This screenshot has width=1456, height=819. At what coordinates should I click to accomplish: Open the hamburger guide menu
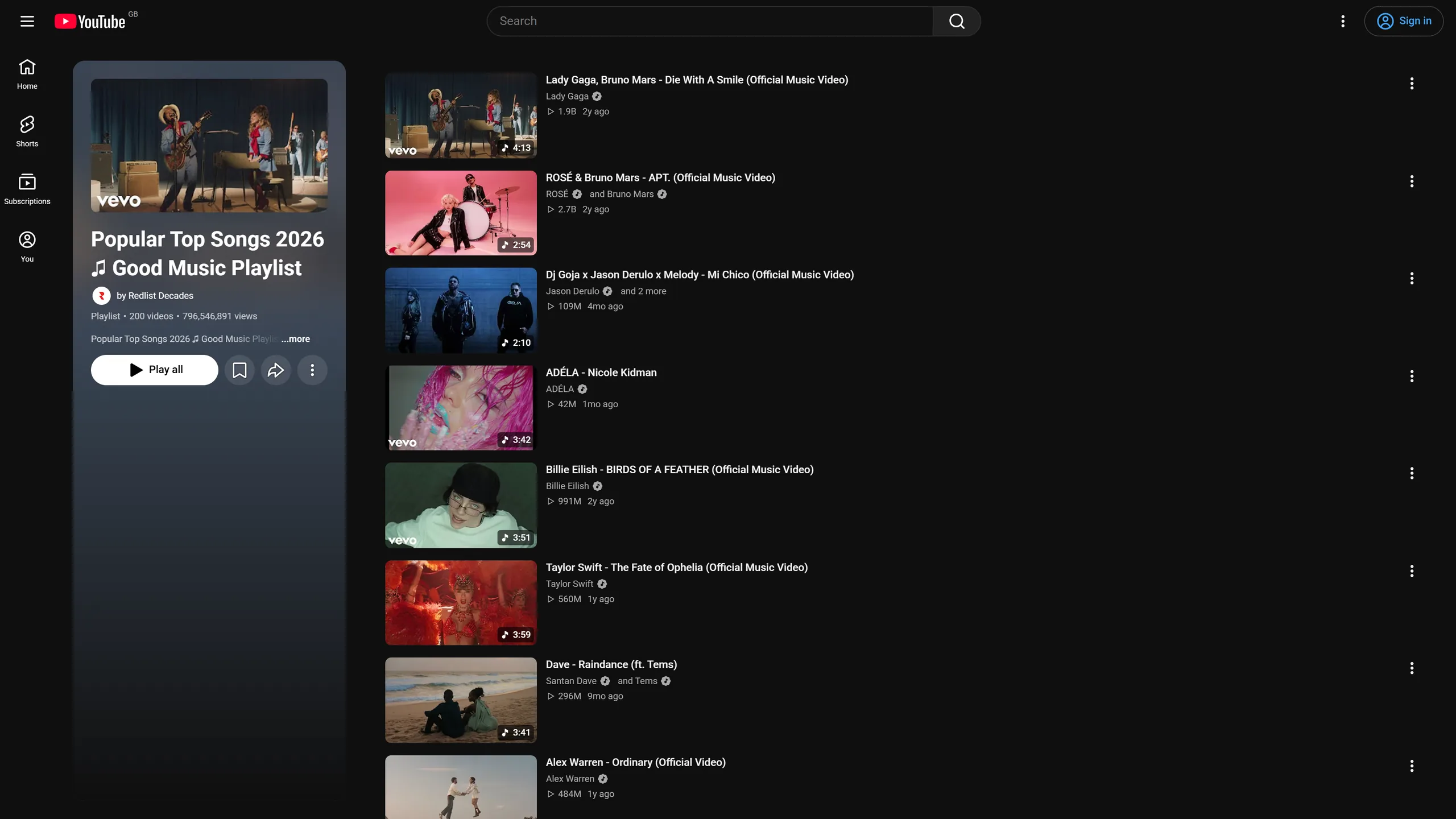(27, 21)
